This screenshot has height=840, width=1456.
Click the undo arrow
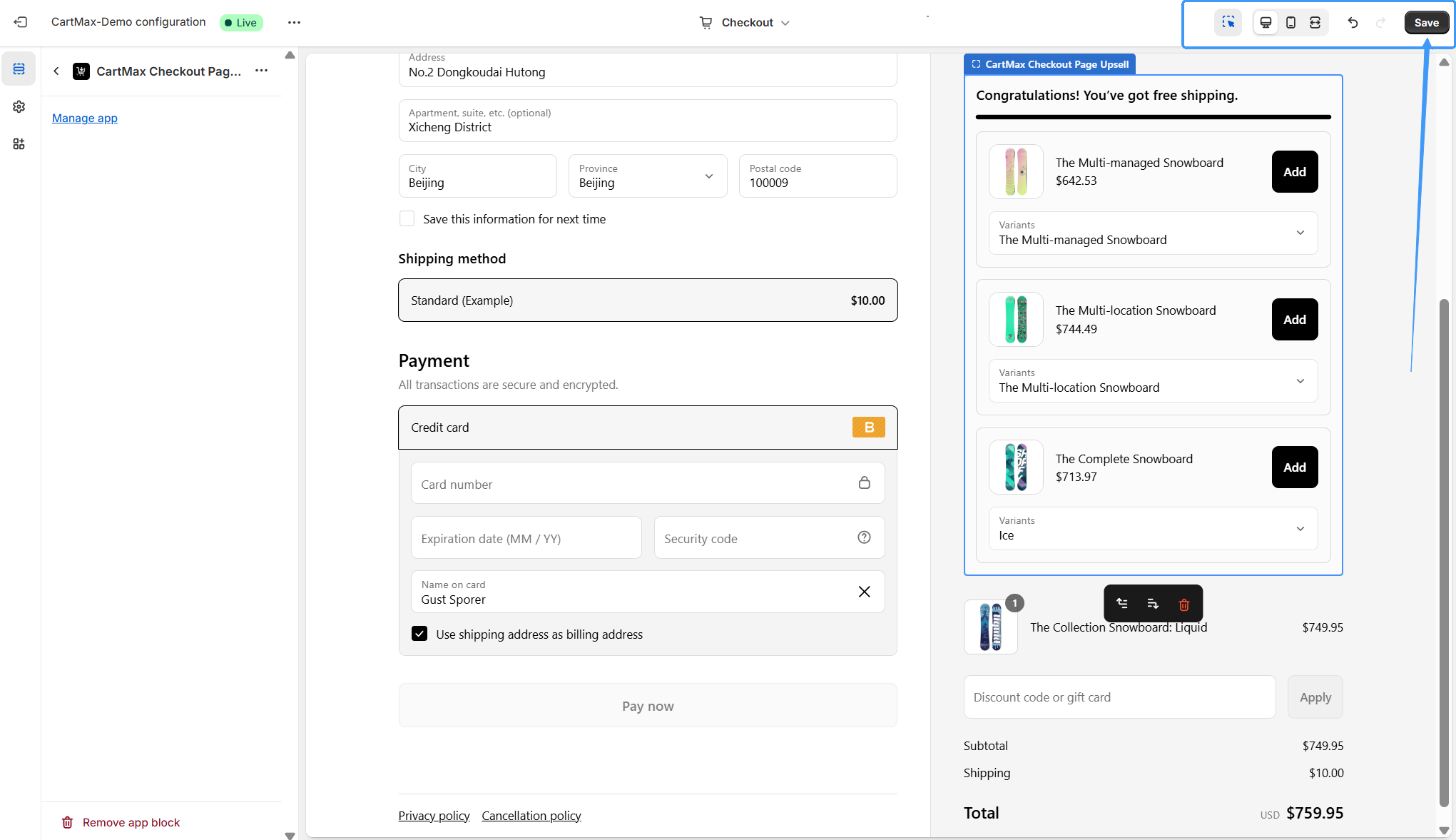click(1353, 22)
